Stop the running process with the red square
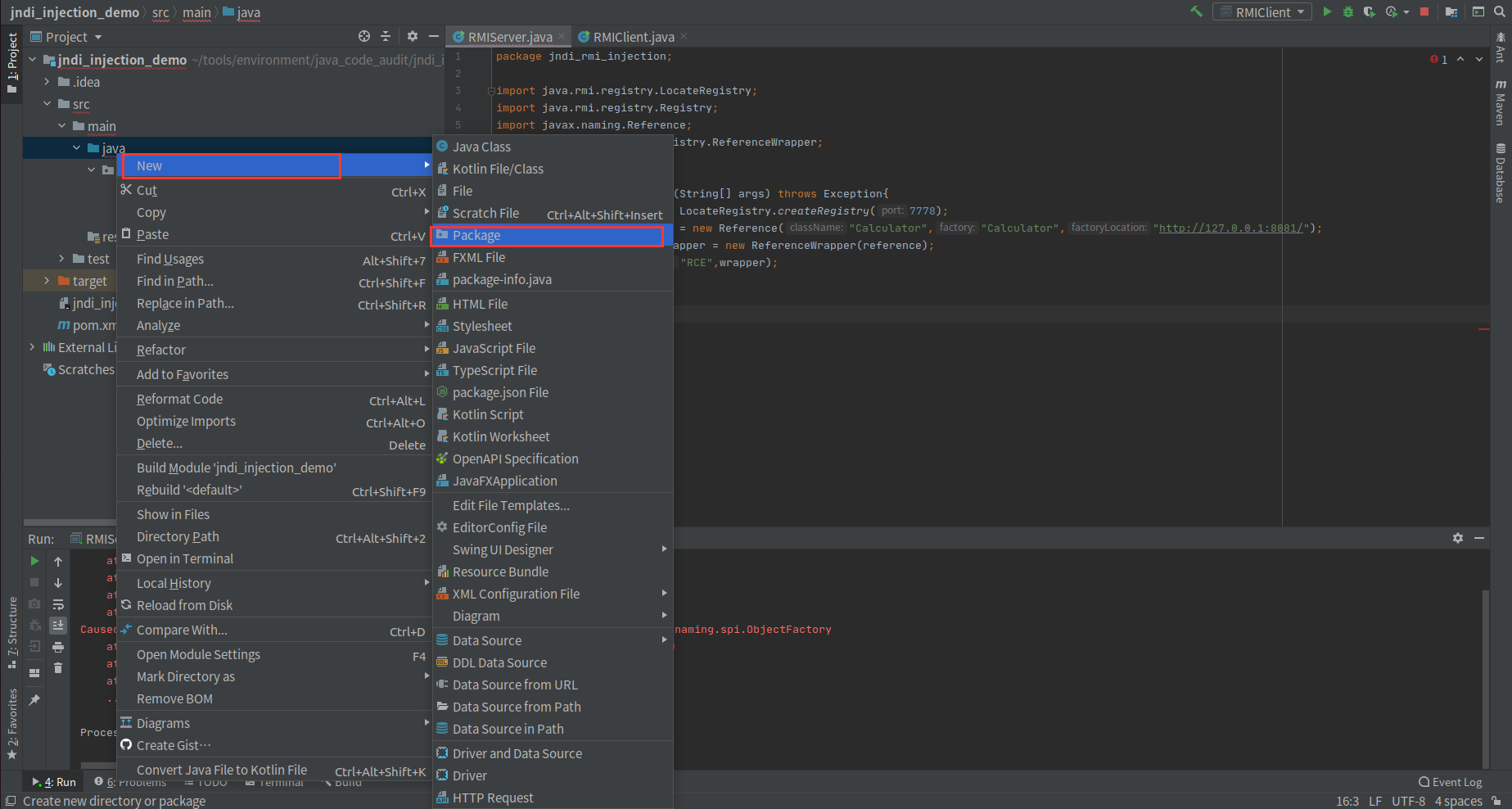The image size is (1512, 809). 1424,11
